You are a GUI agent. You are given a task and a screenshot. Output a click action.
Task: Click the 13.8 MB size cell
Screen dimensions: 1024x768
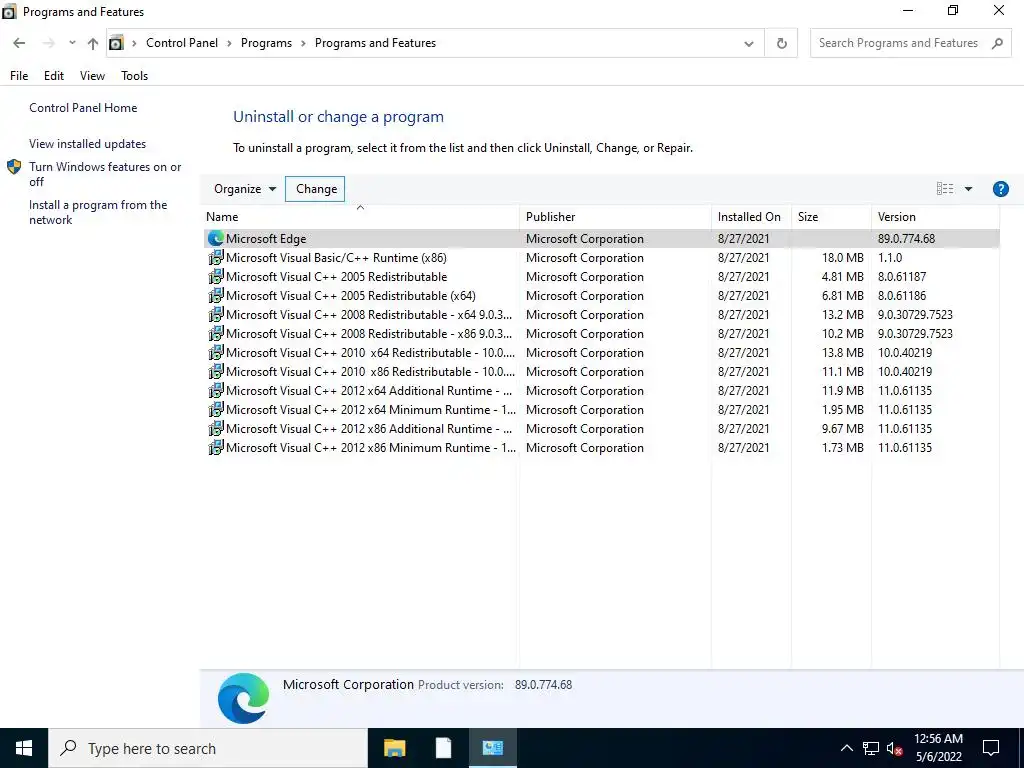pyautogui.click(x=842, y=353)
